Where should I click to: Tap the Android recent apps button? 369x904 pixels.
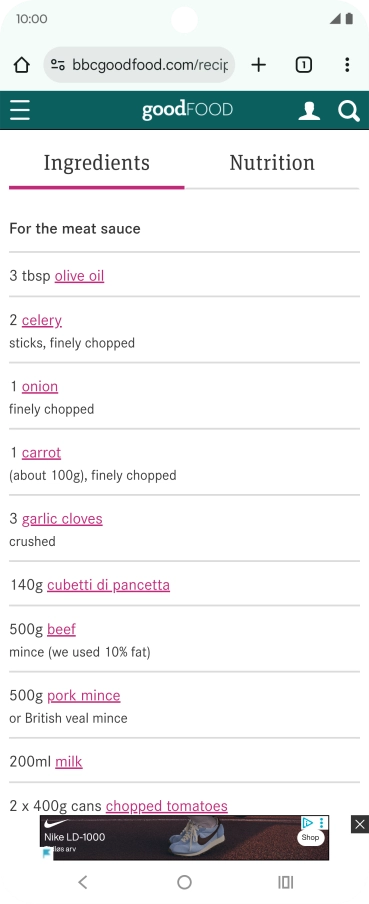click(x=285, y=882)
